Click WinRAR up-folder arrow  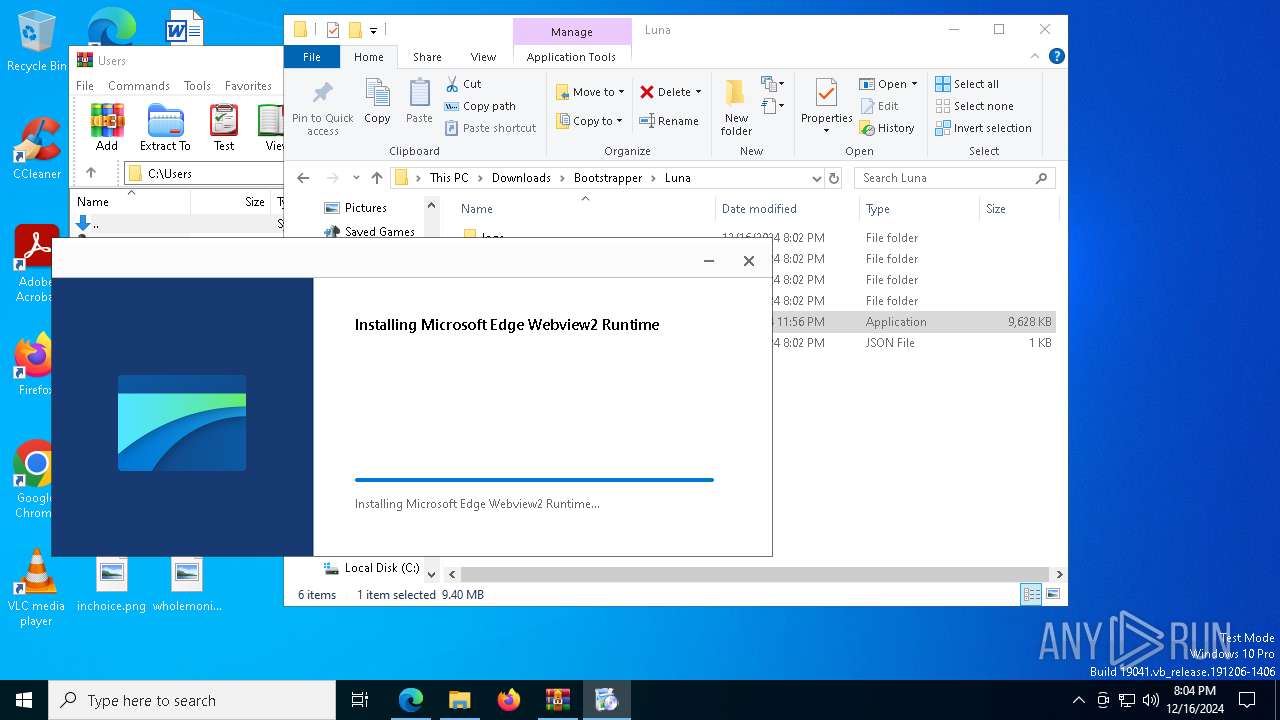click(x=91, y=173)
